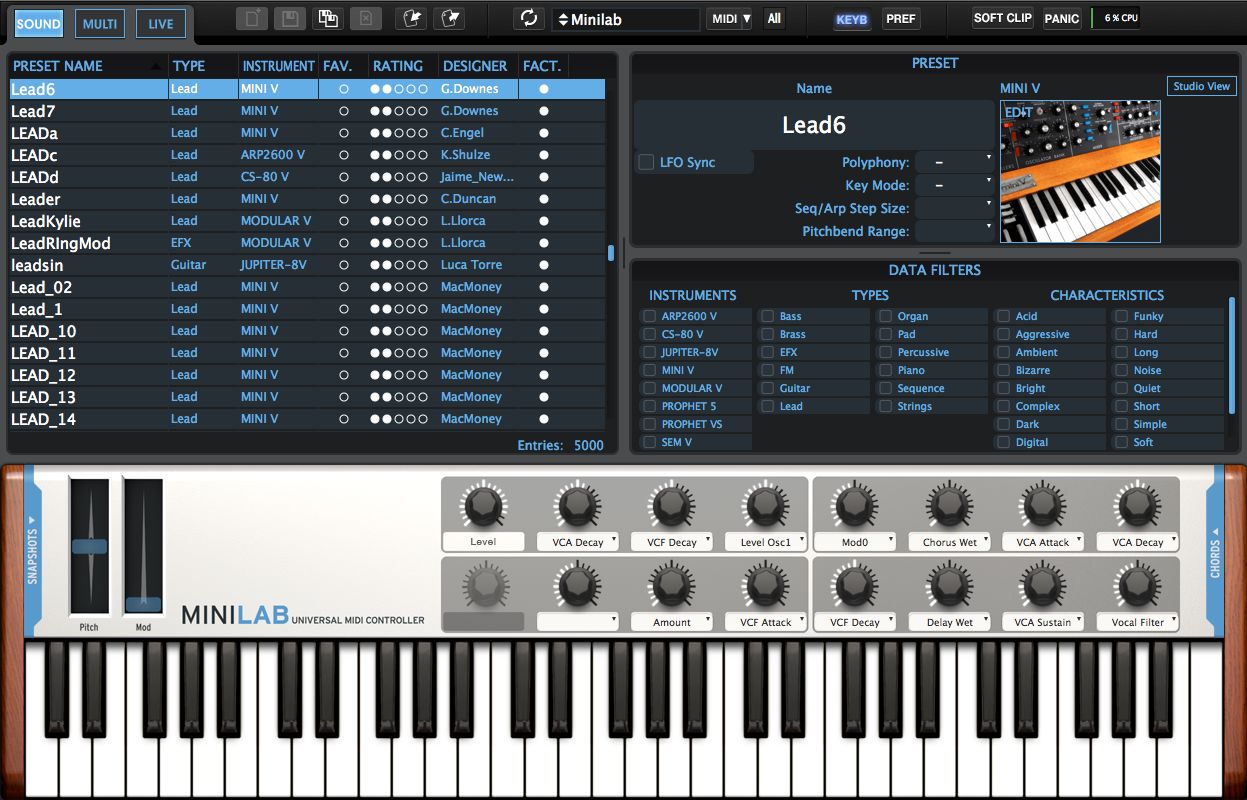
Task: Click the save-as double floppy icon
Action: (x=327, y=19)
